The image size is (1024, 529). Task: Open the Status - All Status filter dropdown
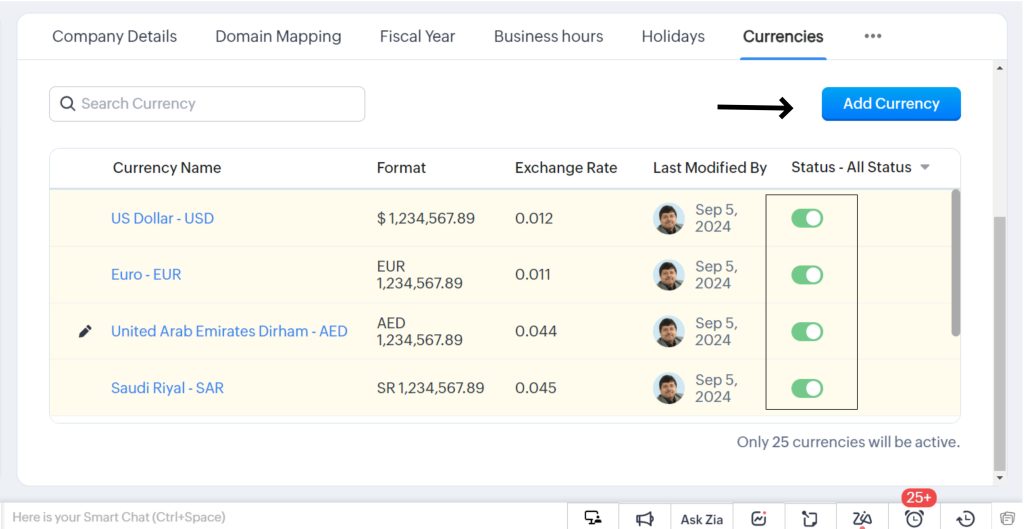(x=860, y=167)
